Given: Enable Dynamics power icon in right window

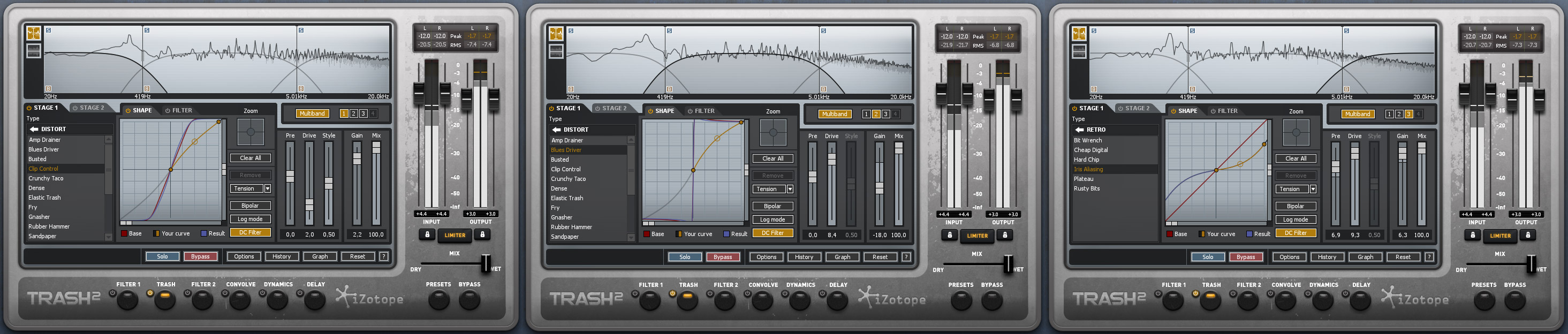Looking at the screenshot, I should point(1309,294).
